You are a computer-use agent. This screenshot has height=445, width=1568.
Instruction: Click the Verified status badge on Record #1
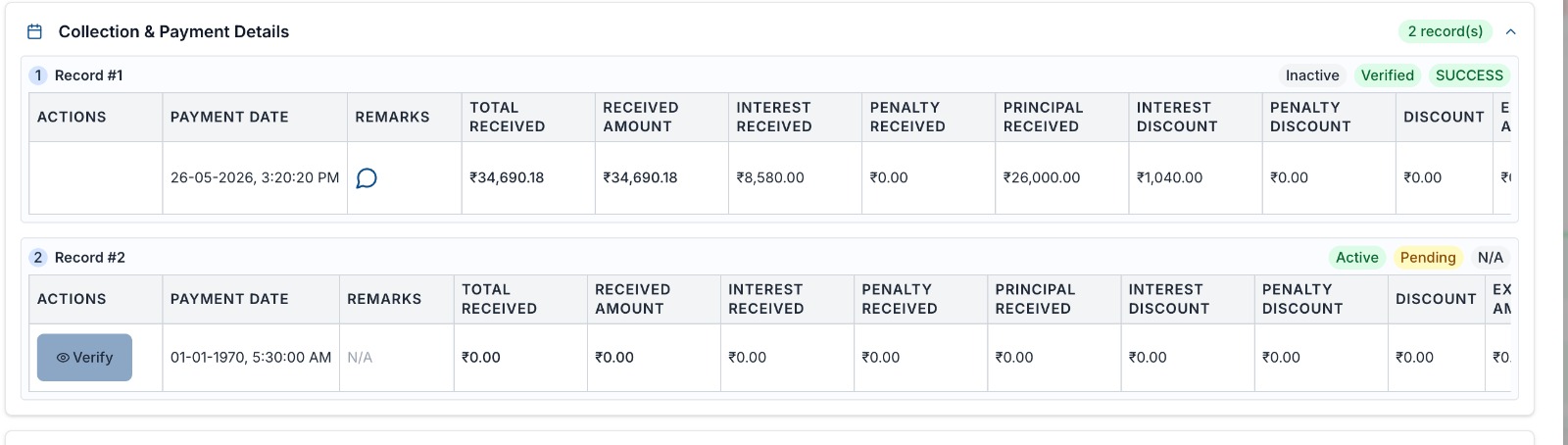(1387, 75)
